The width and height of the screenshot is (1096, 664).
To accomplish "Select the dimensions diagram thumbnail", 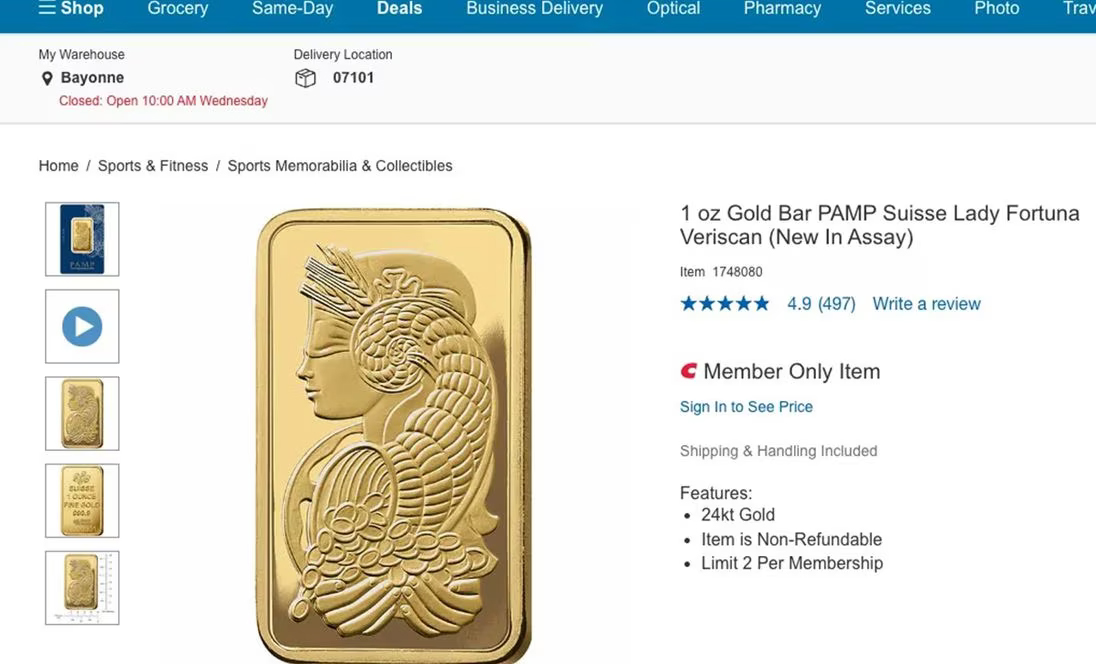I will [82, 588].
